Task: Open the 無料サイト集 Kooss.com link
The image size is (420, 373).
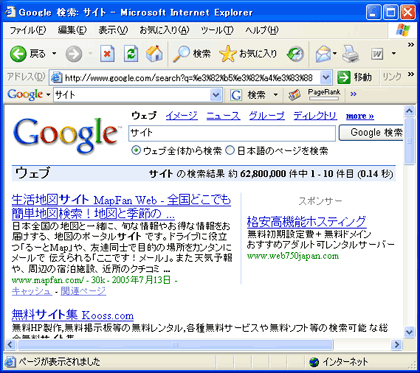Action: pyautogui.click(x=73, y=314)
